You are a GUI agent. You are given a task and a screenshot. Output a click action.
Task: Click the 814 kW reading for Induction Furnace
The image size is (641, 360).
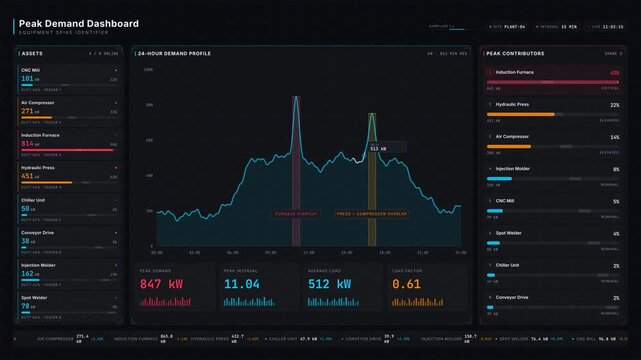pos(30,143)
